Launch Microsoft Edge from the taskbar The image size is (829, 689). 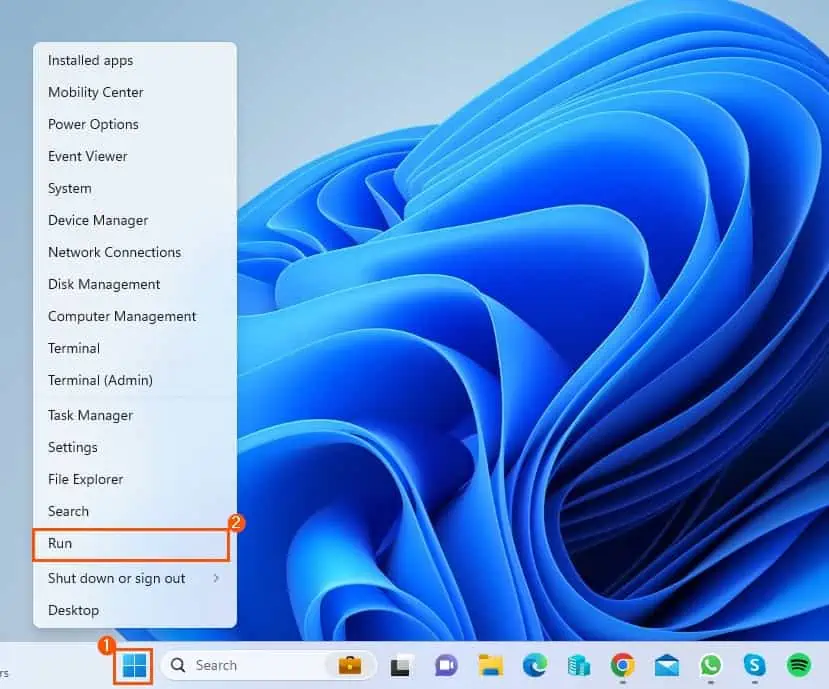point(534,665)
